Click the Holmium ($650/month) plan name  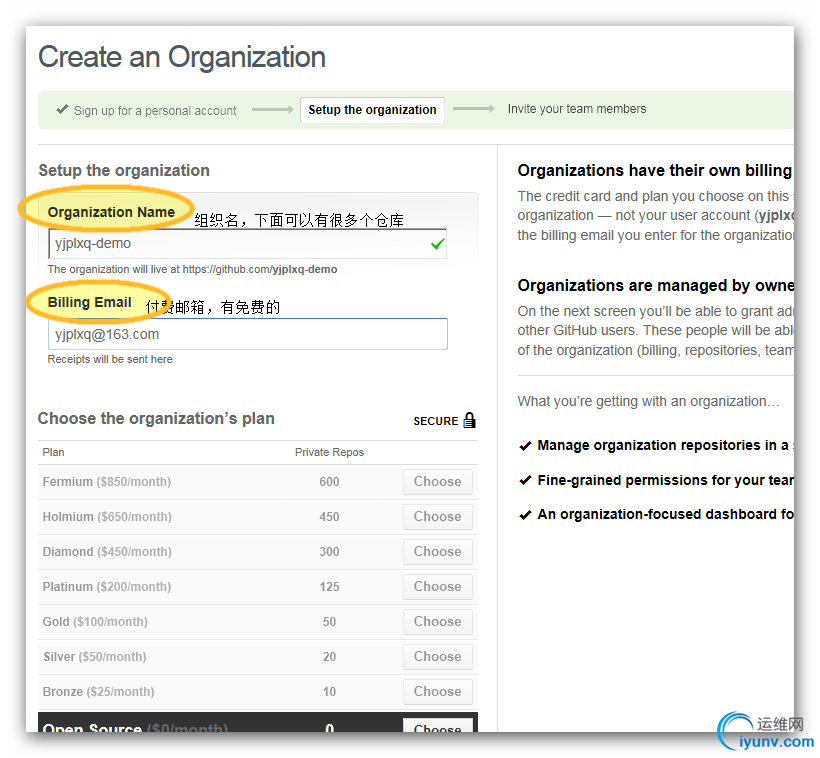tap(107, 517)
